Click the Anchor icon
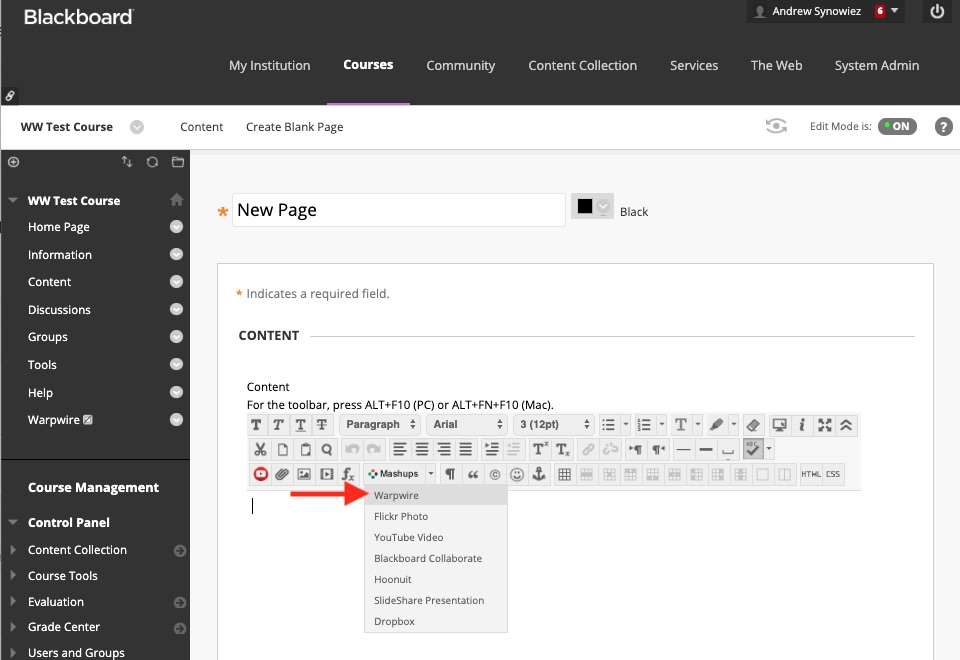 (x=539, y=474)
